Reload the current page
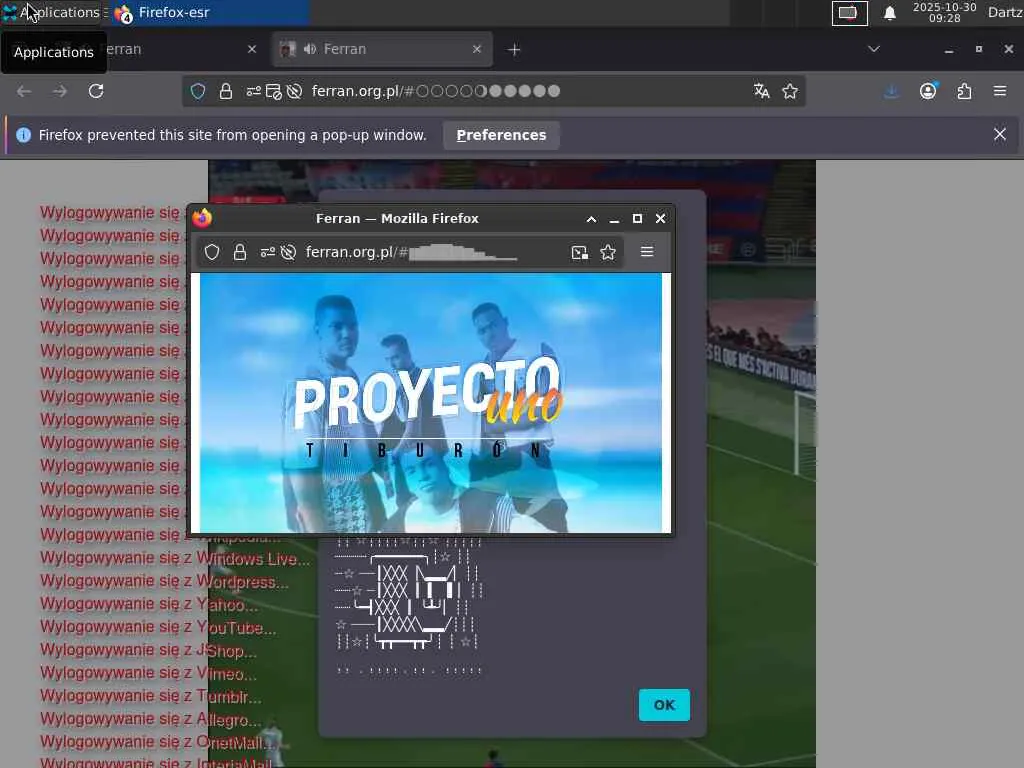 96,91
